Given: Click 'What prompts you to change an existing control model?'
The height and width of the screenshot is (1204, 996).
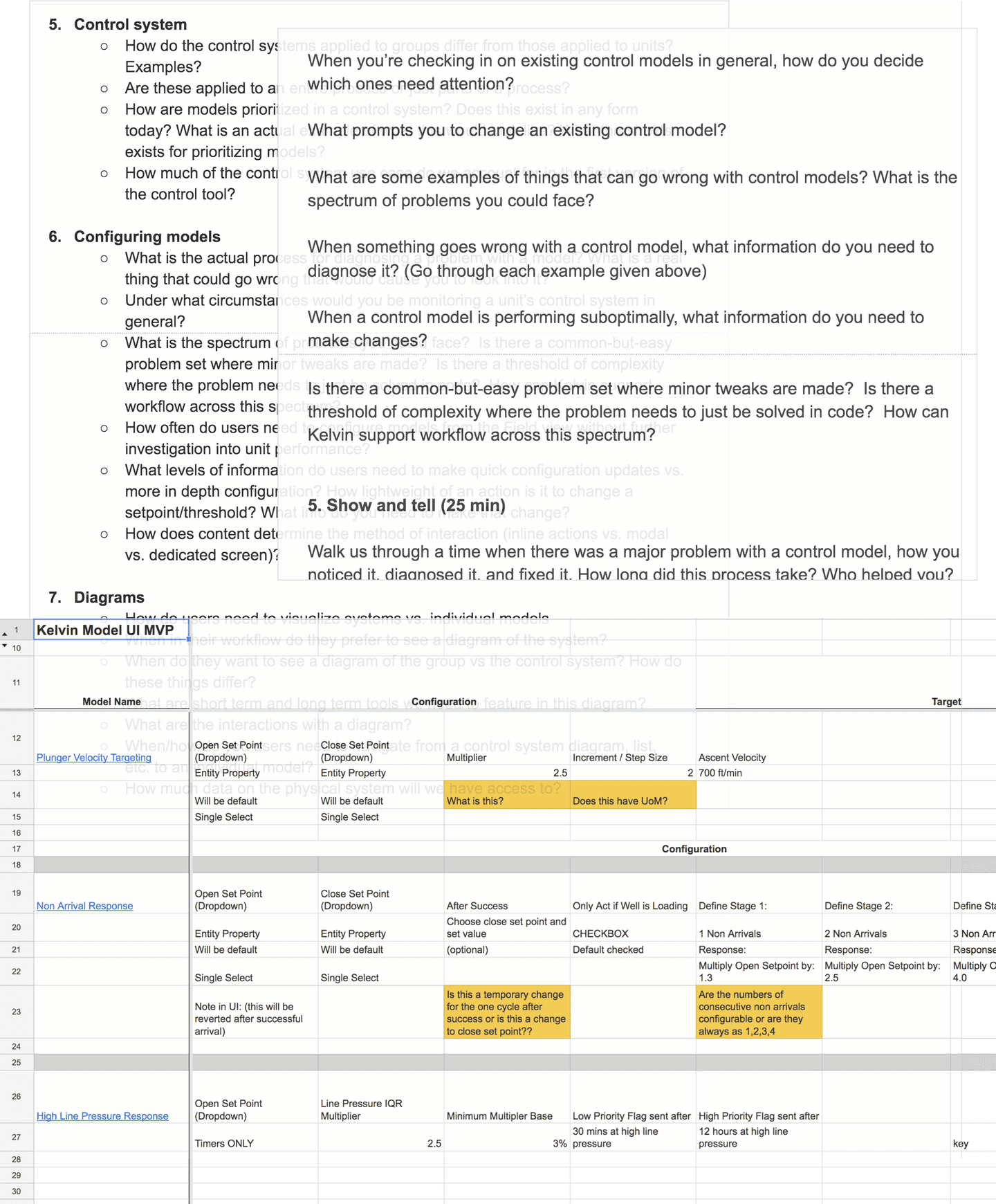Looking at the screenshot, I should tap(517, 130).
